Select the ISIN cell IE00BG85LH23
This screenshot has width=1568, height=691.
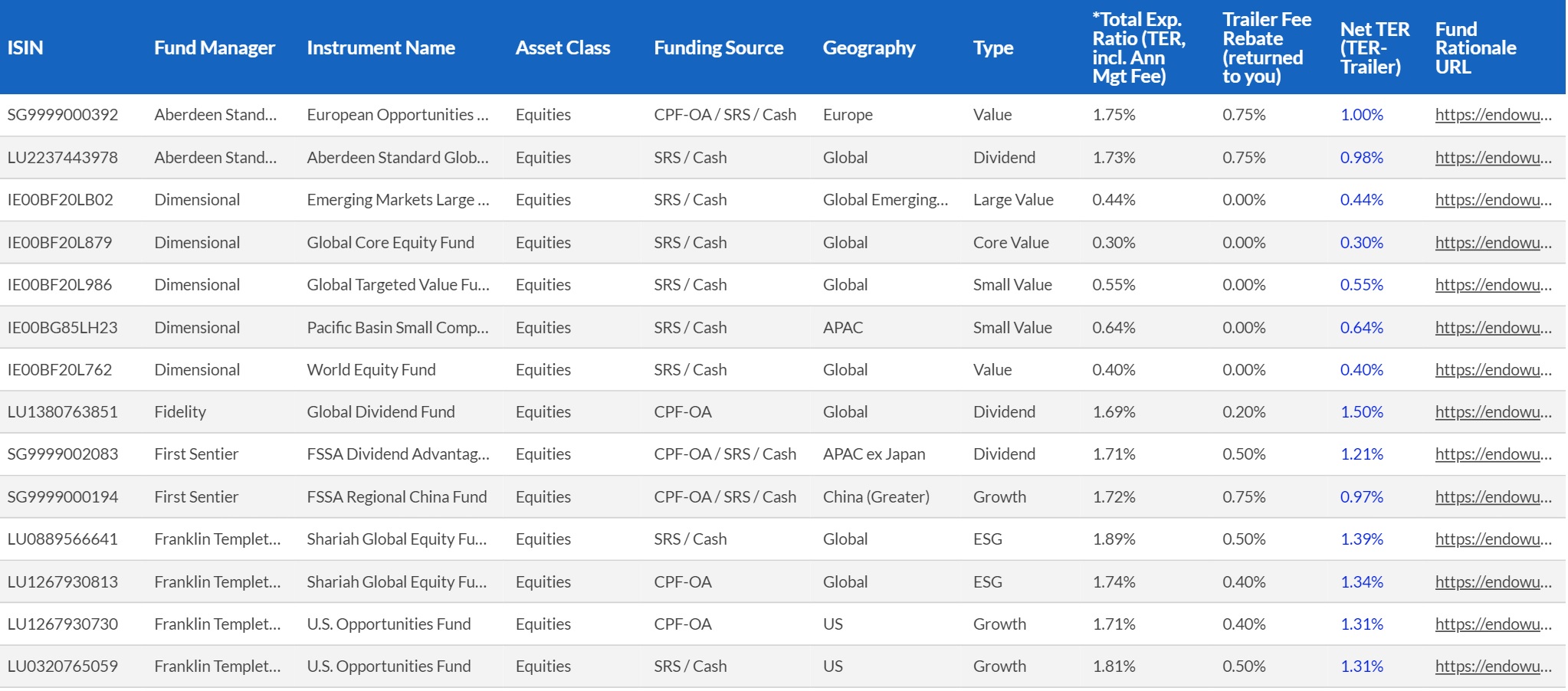[62, 328]
